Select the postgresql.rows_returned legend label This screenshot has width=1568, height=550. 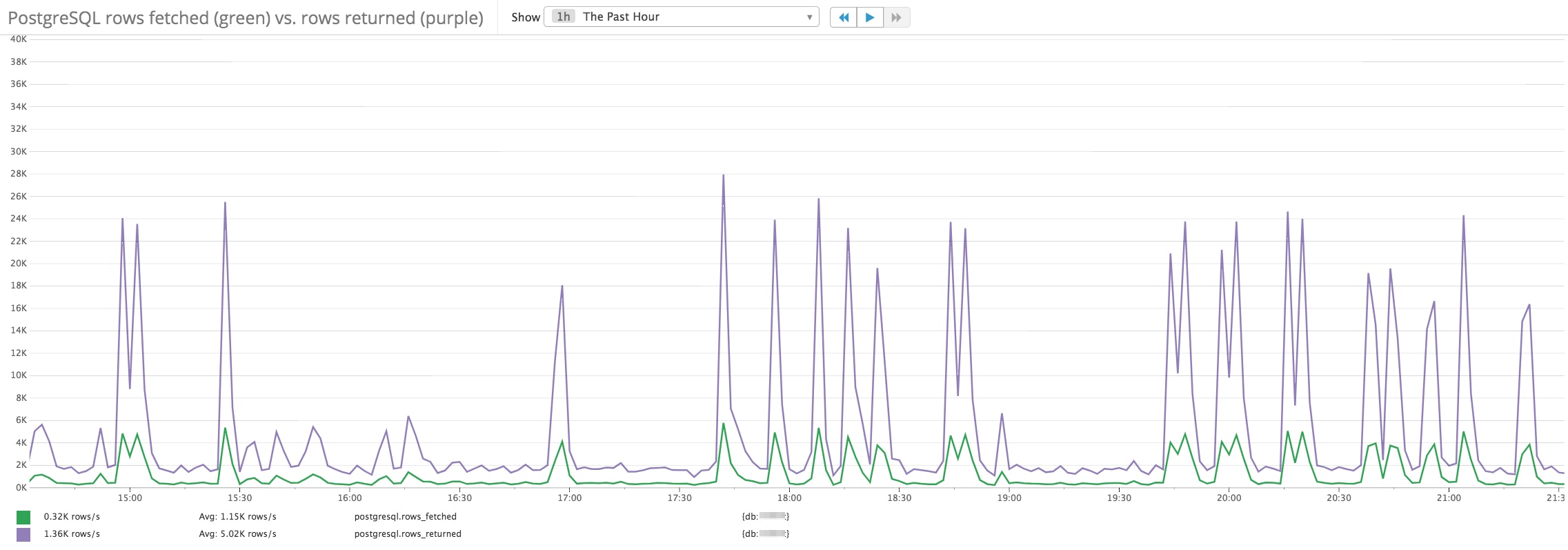408,534
